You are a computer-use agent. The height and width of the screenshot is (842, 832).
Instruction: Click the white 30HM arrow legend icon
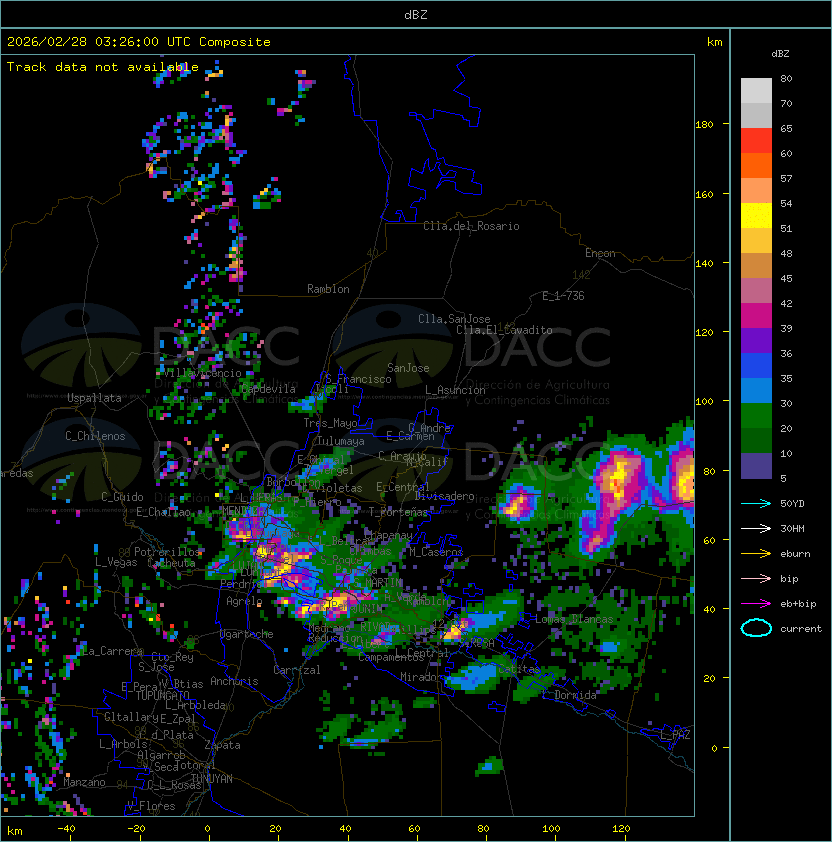point(756,528)
